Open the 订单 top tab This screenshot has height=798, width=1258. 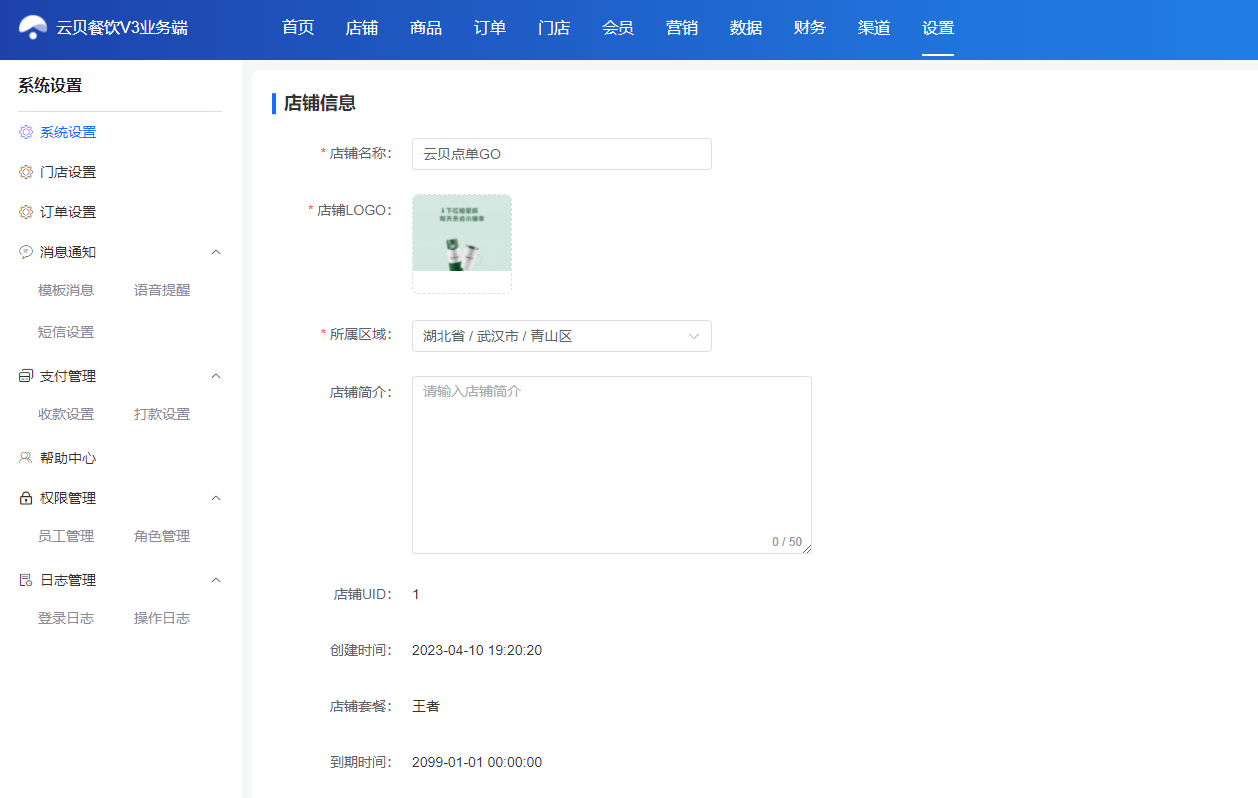tap(490, 28)
